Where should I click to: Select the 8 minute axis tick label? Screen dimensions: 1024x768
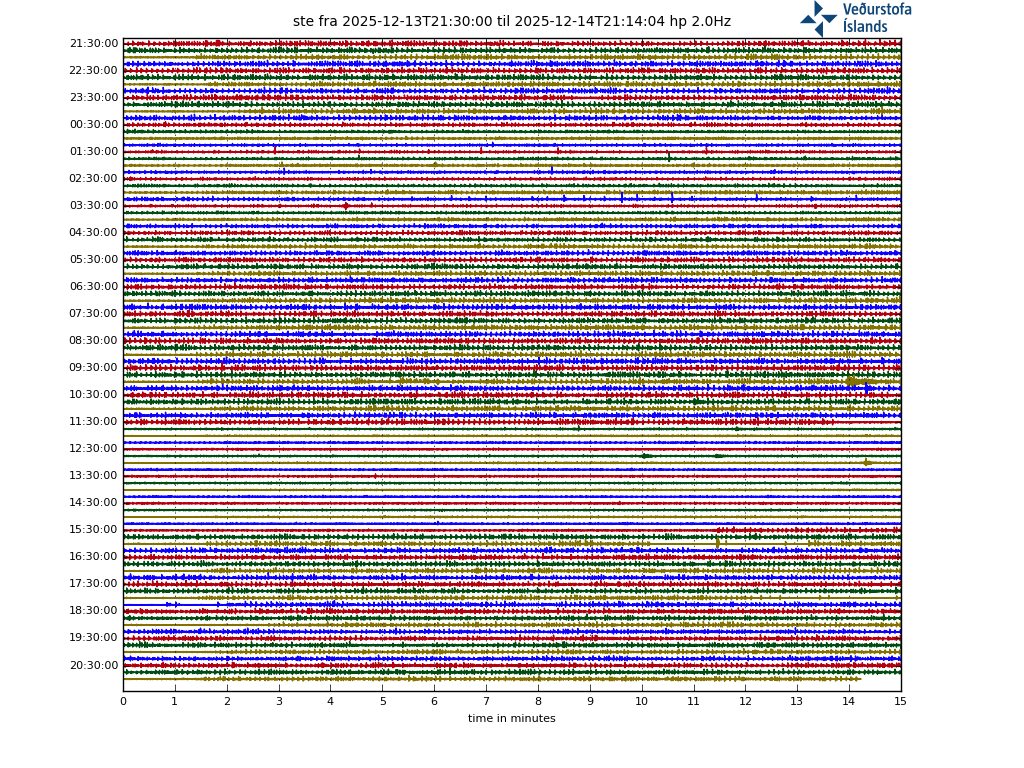pos(538,702)
